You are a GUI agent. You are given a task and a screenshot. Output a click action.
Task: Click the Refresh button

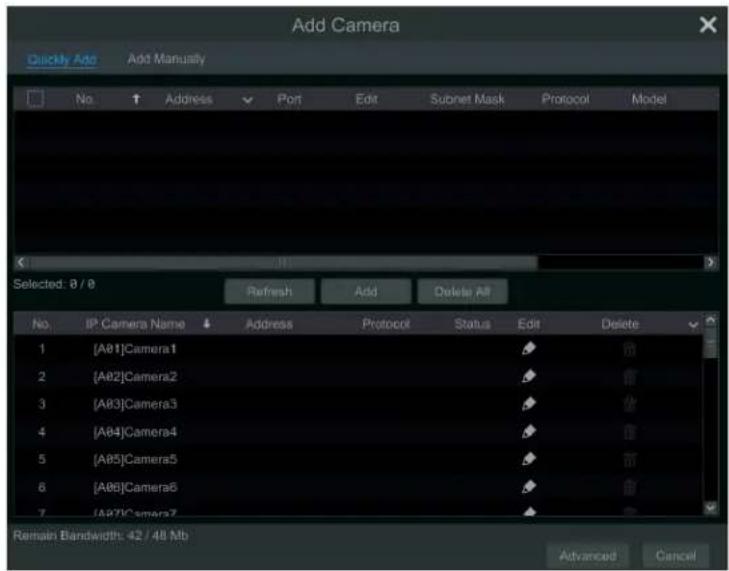[270, 292]
